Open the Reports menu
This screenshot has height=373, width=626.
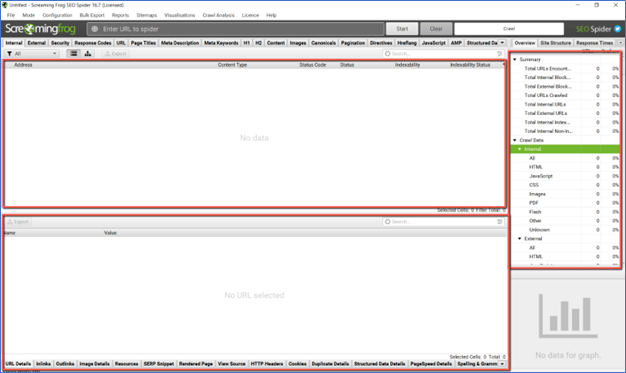pyautogui.click(x=120, y=15)
